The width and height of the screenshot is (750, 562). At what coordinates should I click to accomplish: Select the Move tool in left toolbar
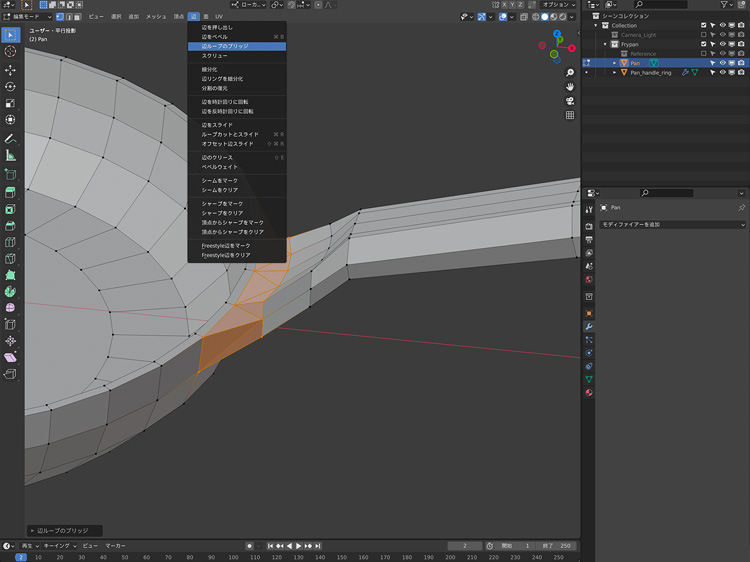click(10, 70)
